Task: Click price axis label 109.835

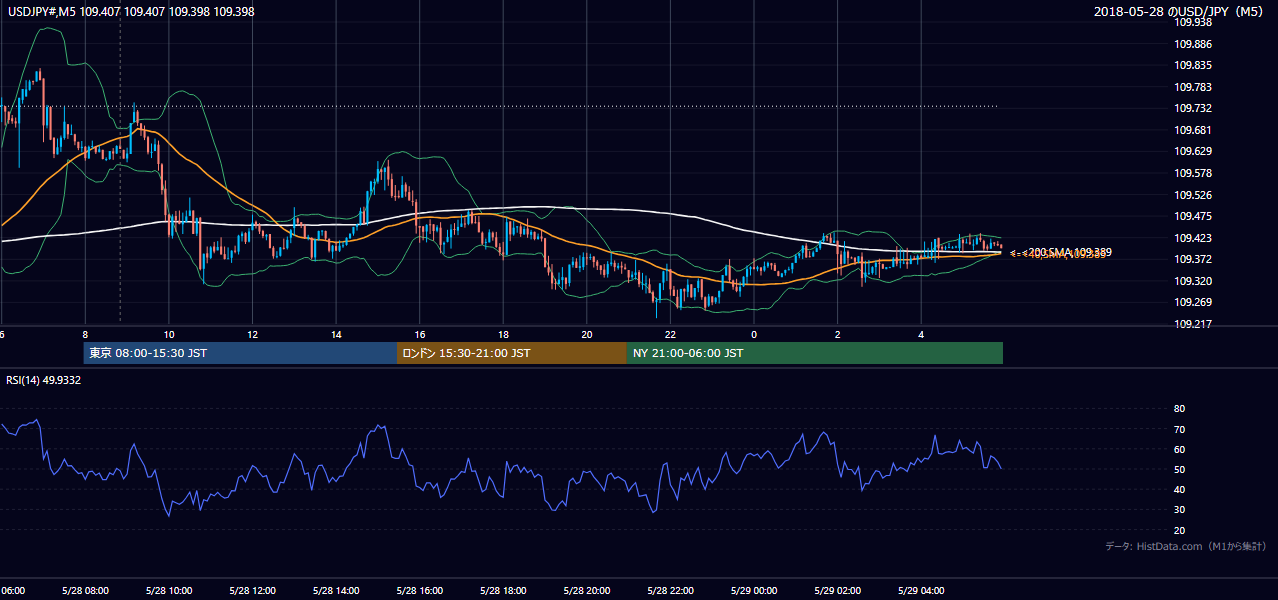Action: click(x=1194, y=65)
